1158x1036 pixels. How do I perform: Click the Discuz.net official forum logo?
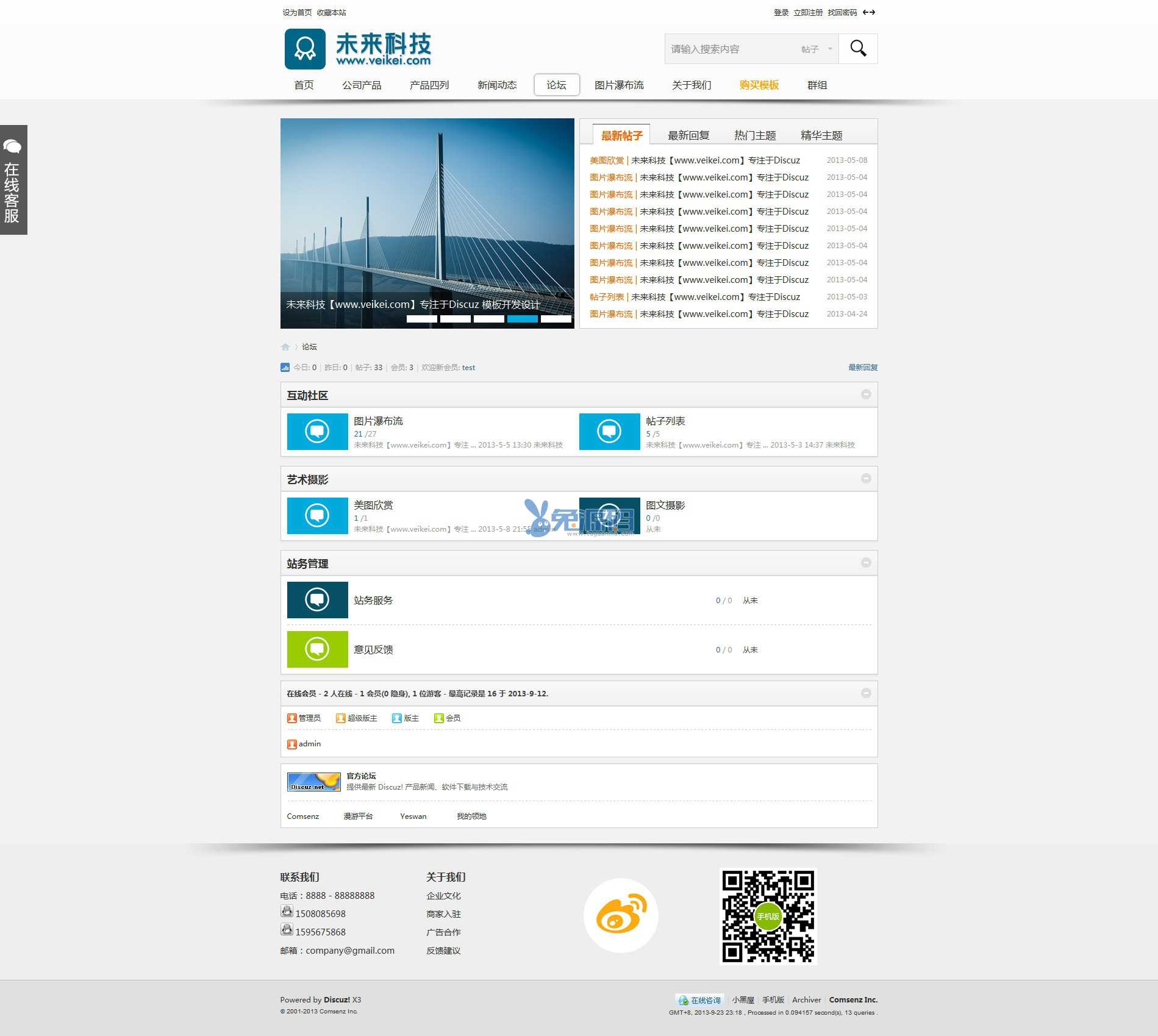(313, 782)
